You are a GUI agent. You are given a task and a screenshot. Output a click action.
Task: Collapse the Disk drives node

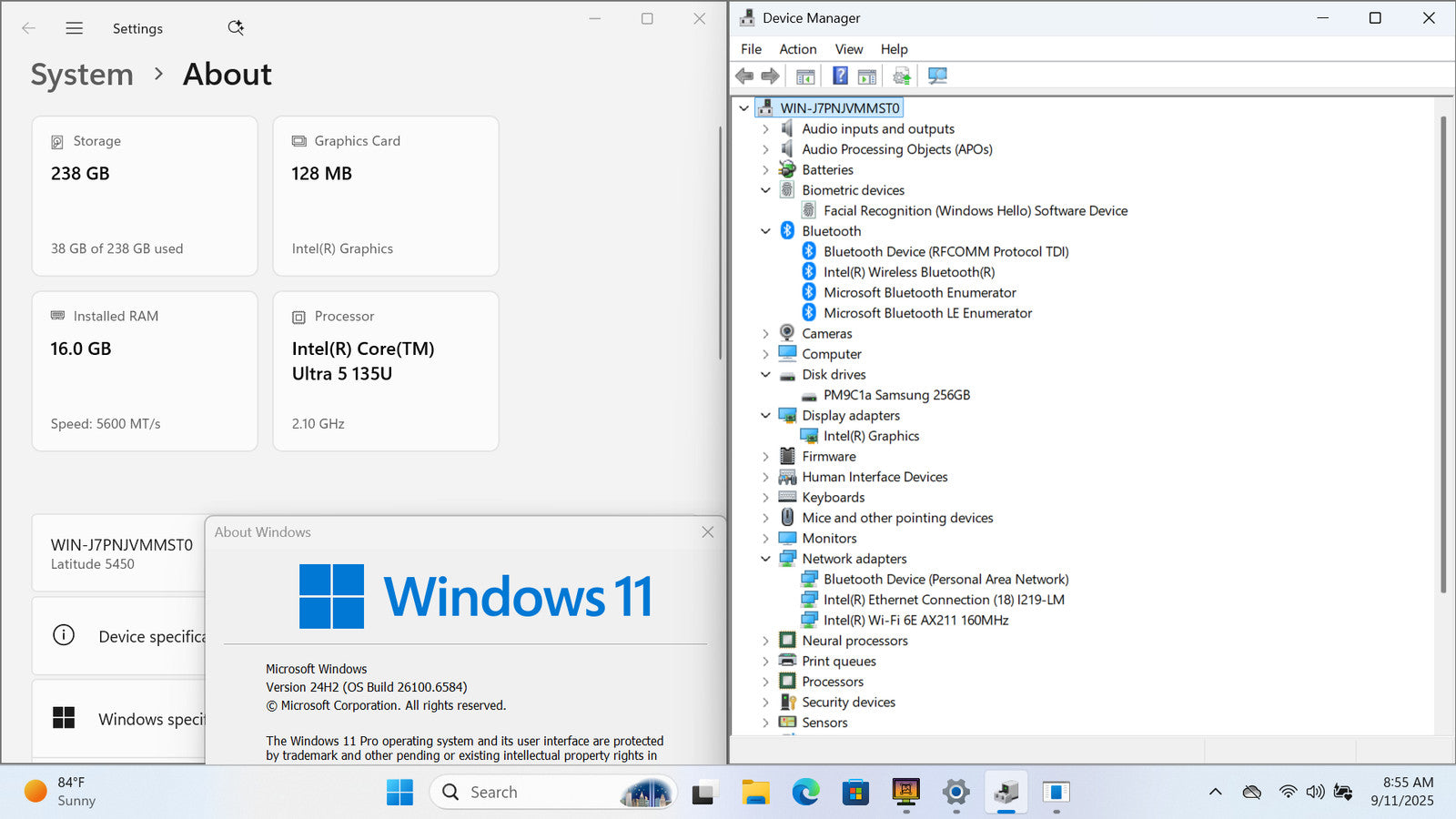tap(765, 375)
